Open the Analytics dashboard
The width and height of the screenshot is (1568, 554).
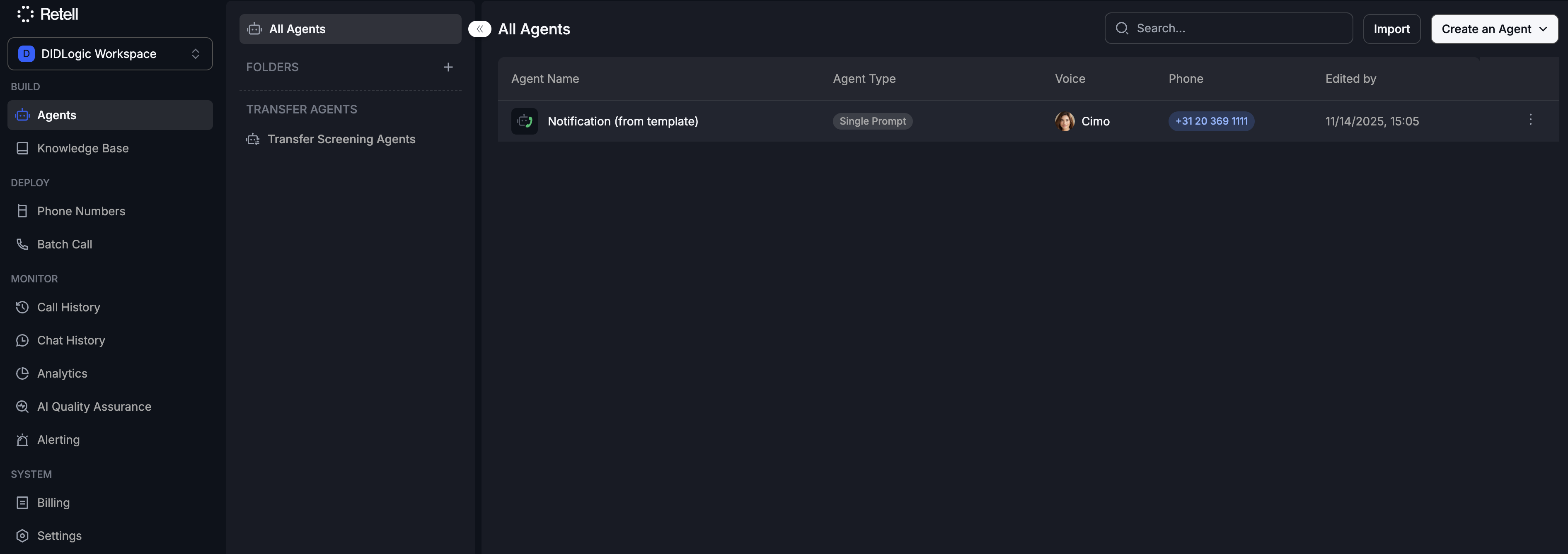pyautogui.click(x=61, y=373)
